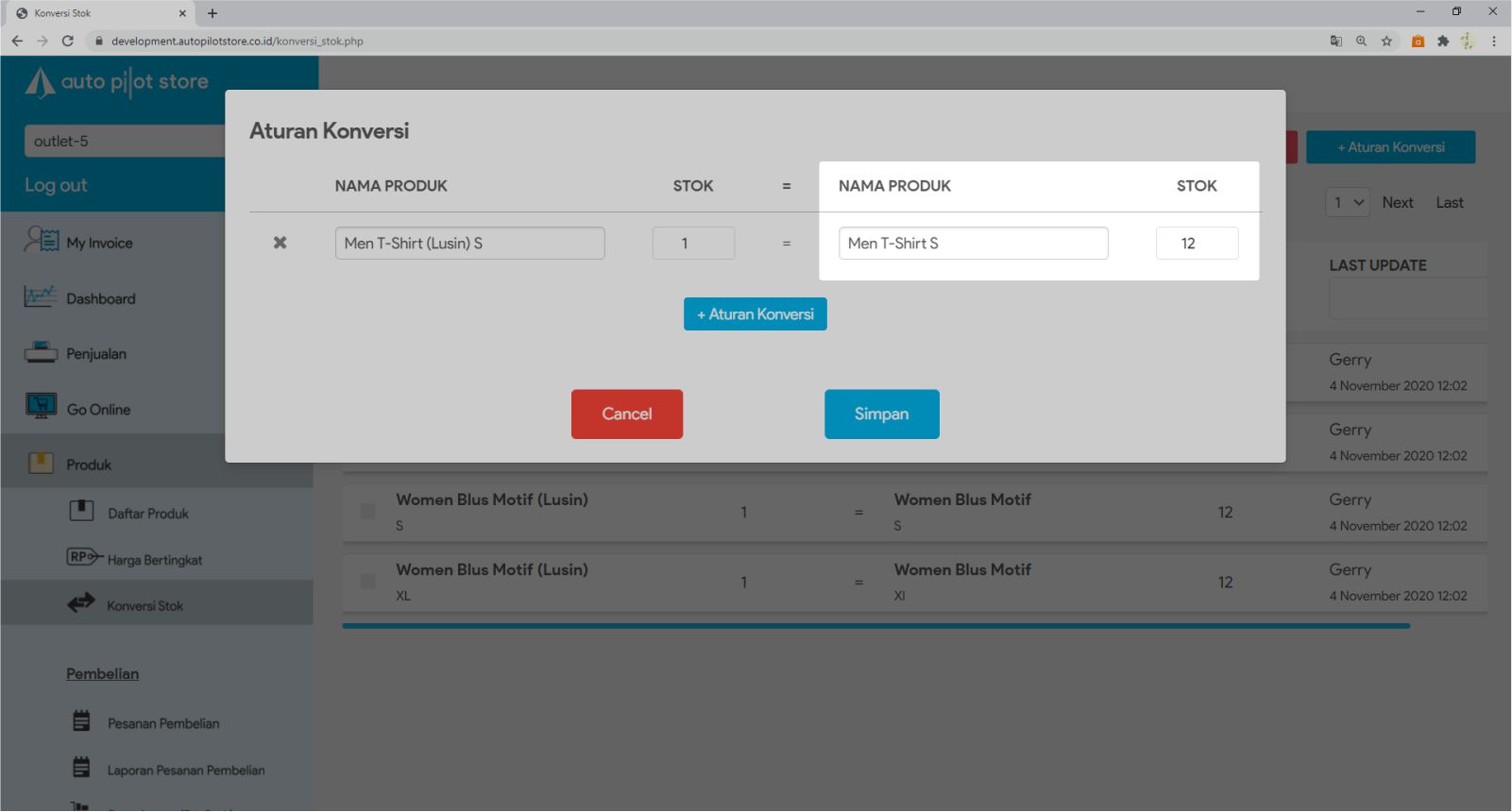Click the blue Simpan button
Screen dimensions: 1512x812
881,414
